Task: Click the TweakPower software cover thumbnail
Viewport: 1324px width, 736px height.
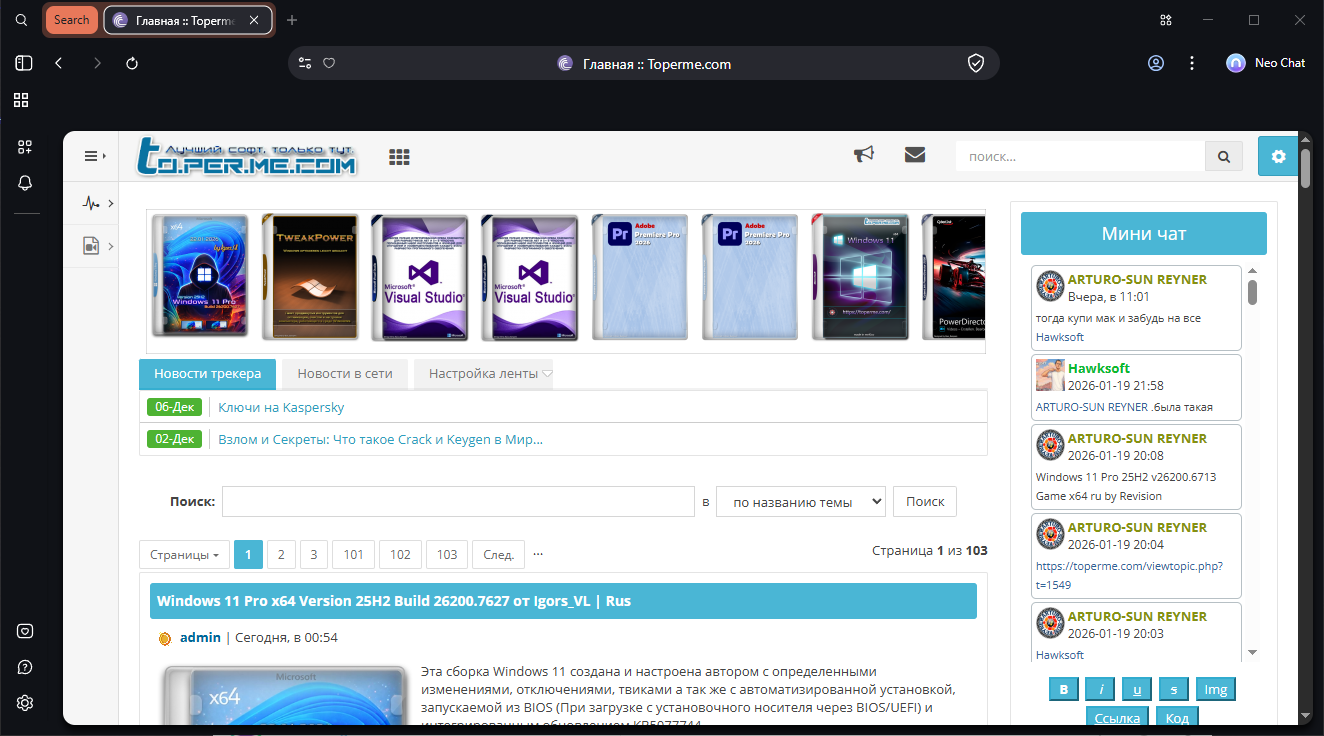Action: pos(310,276)
